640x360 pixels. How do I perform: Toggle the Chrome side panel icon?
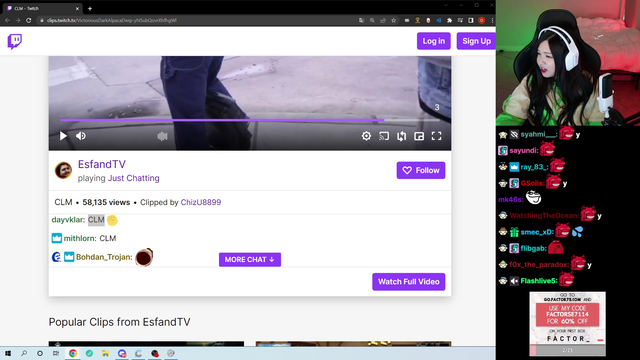(471, 20)
